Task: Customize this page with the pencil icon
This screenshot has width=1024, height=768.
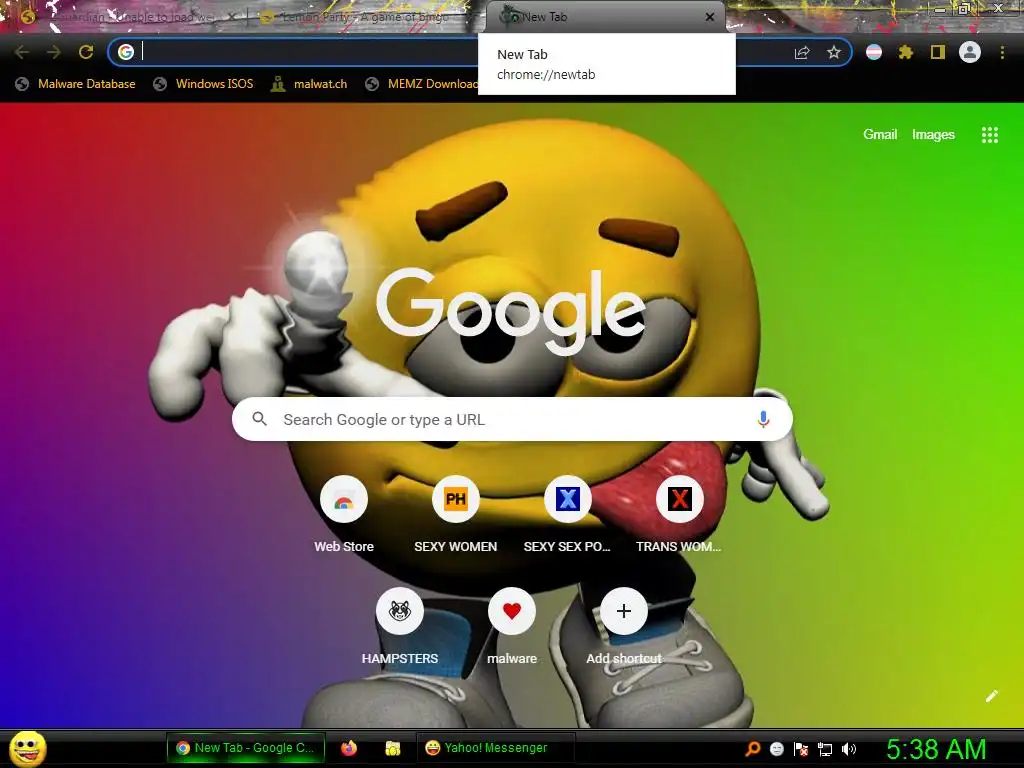Action: 992,696
